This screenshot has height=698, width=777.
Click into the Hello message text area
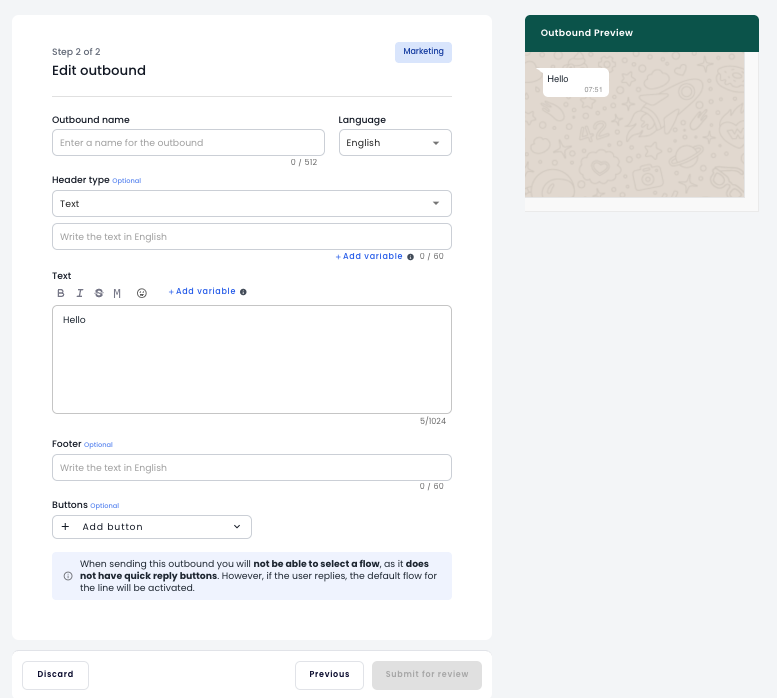[252, 360]
